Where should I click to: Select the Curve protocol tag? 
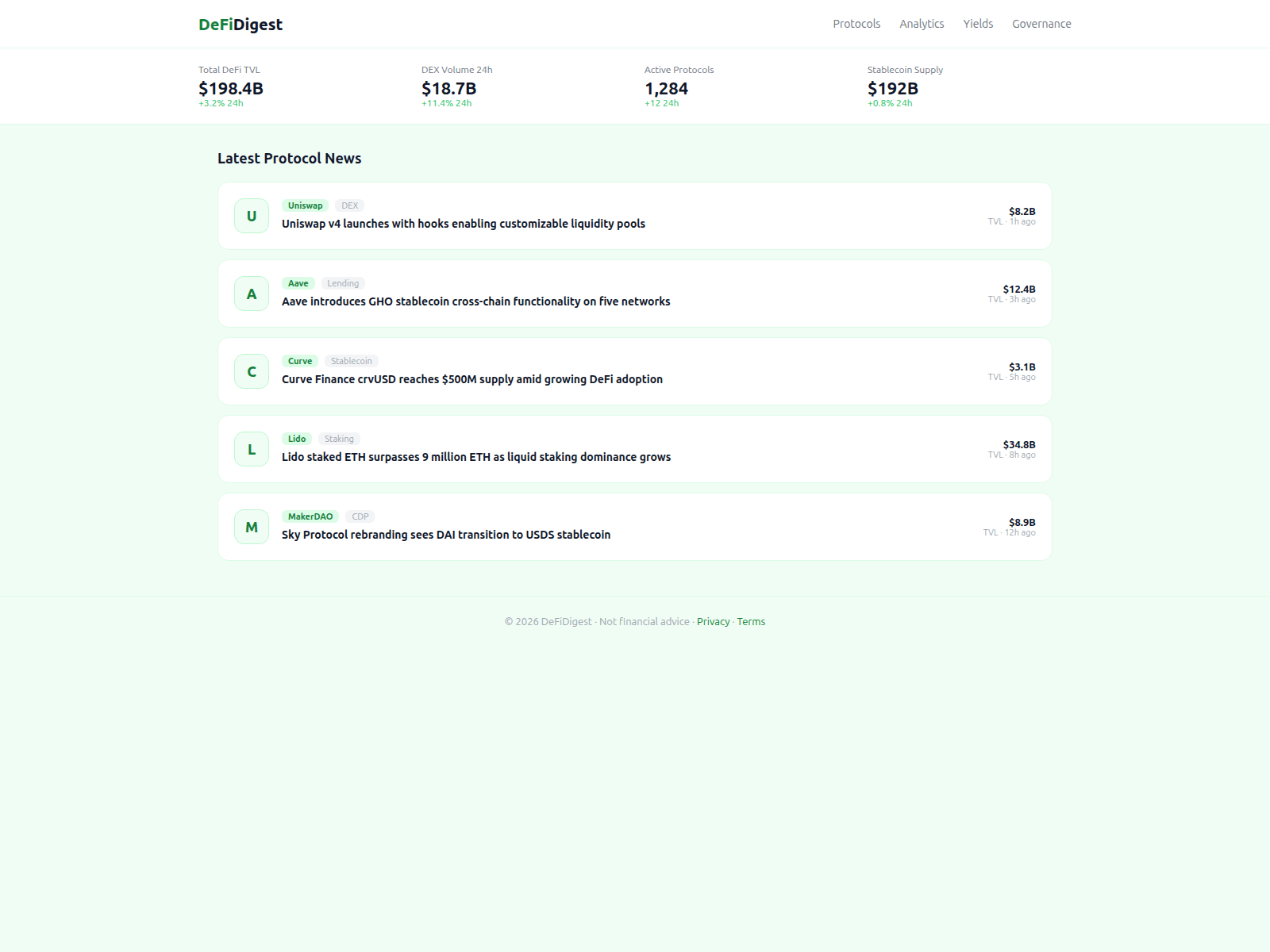300,361
